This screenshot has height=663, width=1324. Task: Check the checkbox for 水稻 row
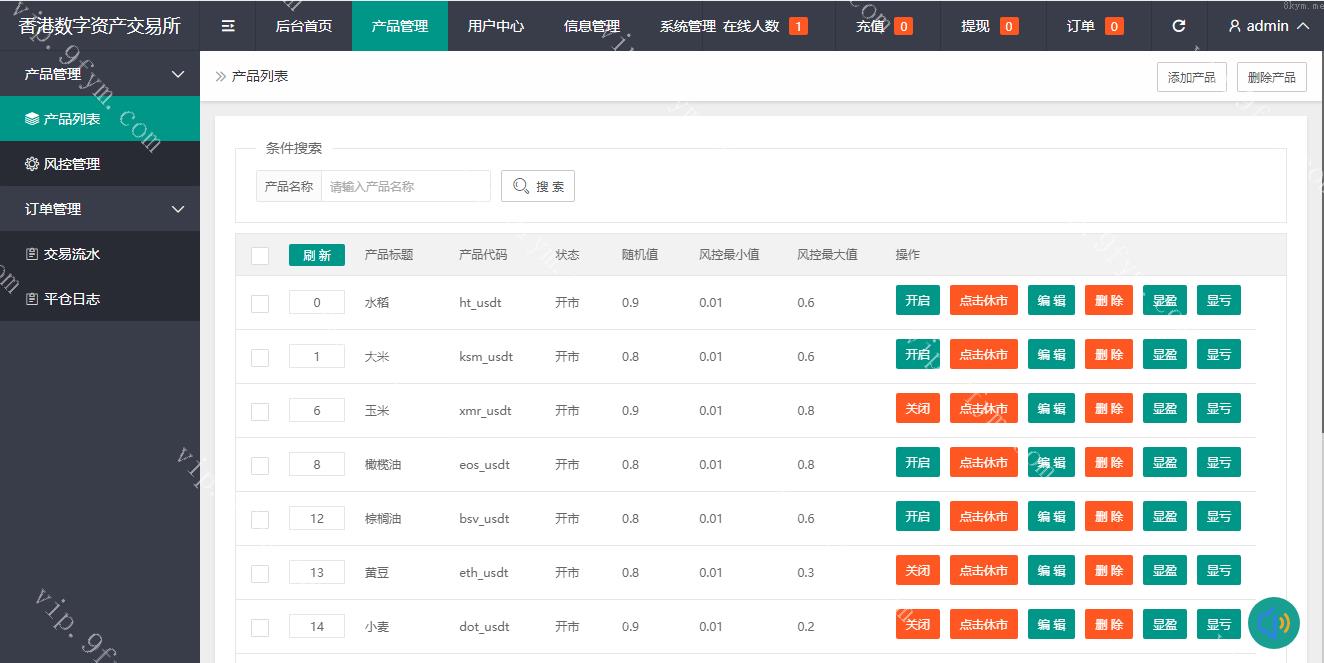(x=260, y=304)
